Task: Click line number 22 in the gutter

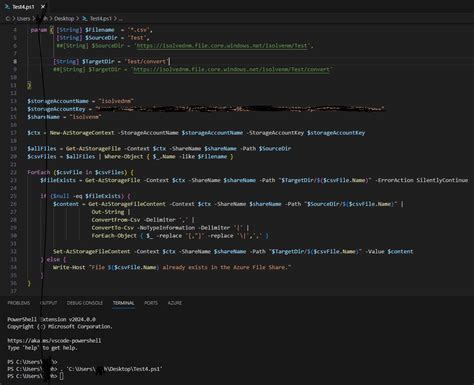Action: (x=13, y=172)
